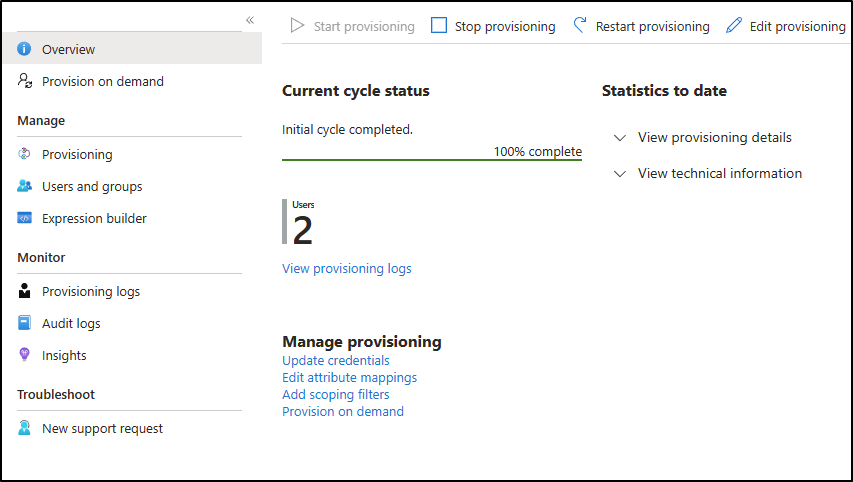Open the Edit attribute mappings link
The image size is (853, 482).
(349, 377)
